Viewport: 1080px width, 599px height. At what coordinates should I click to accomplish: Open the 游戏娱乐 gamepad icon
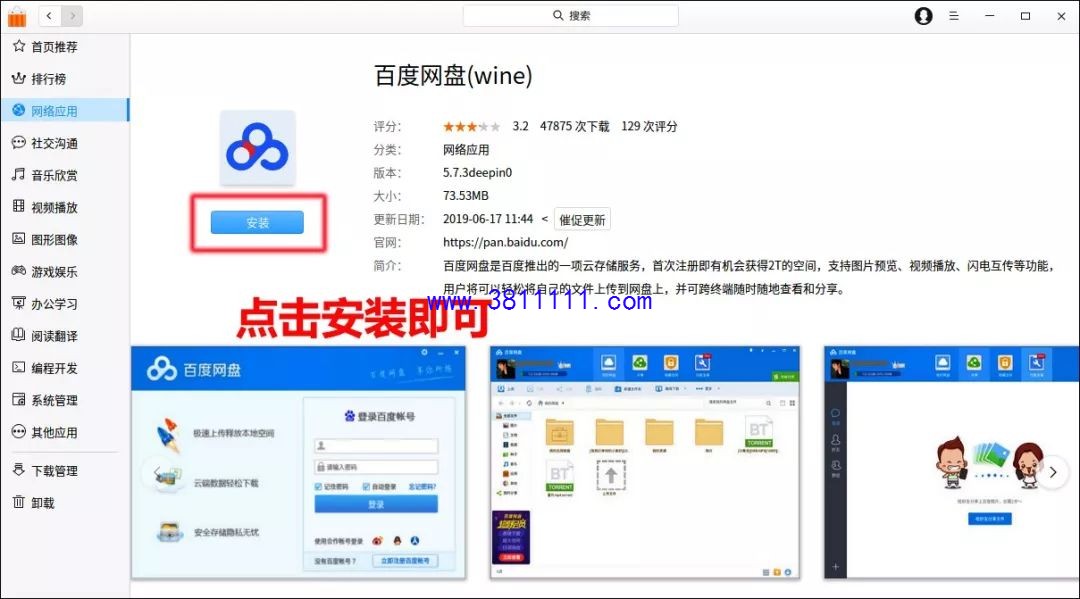click(19, 271)
